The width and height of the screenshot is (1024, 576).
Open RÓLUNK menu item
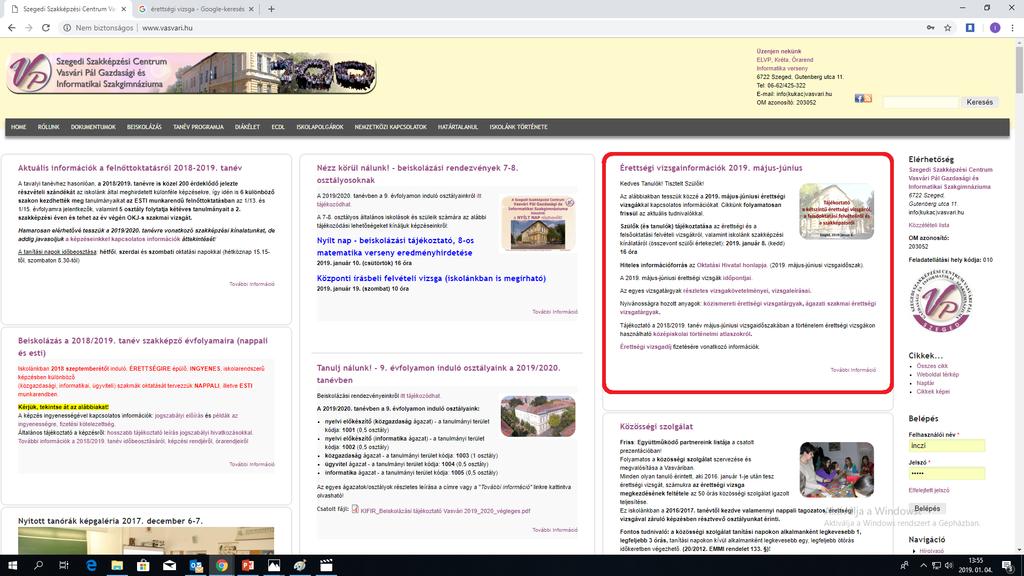48,127
